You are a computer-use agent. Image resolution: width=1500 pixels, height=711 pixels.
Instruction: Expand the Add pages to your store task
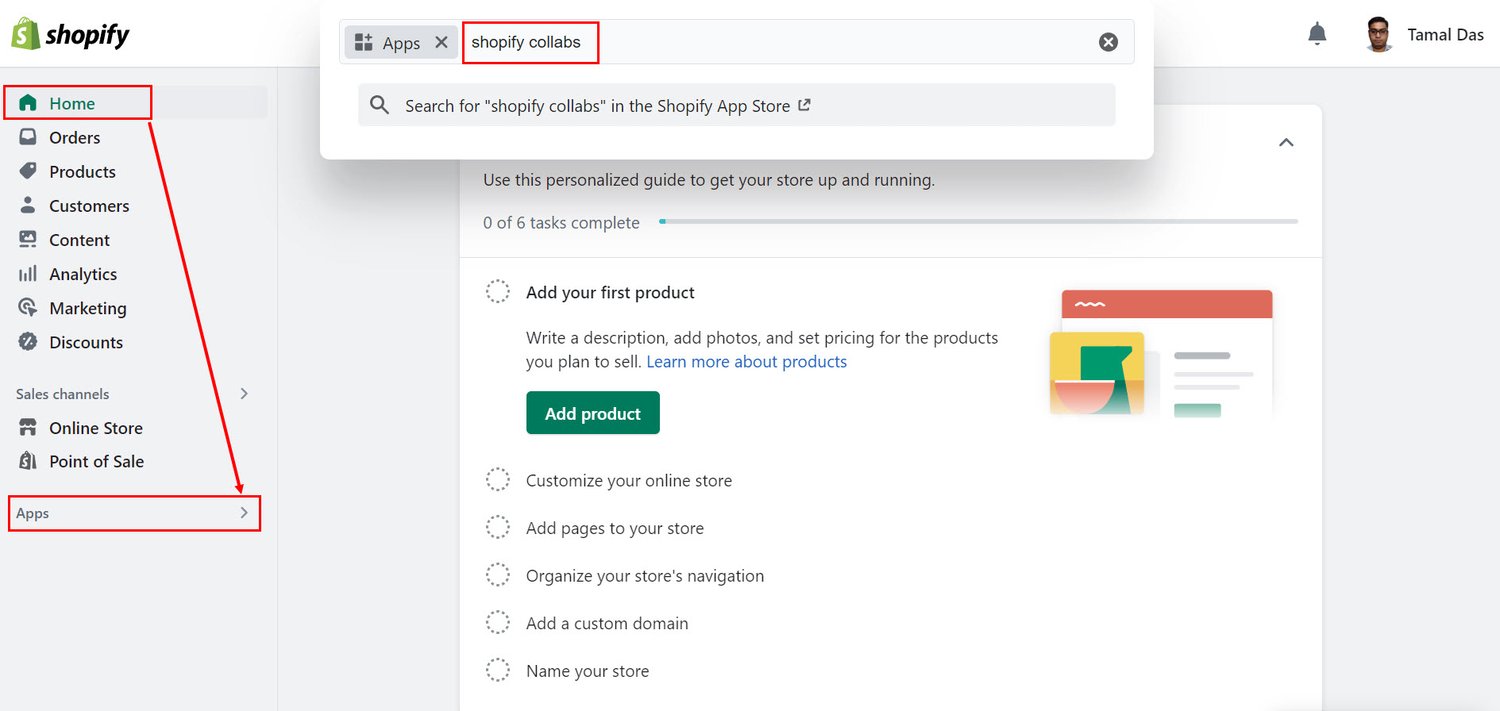(x=615, y=528)
